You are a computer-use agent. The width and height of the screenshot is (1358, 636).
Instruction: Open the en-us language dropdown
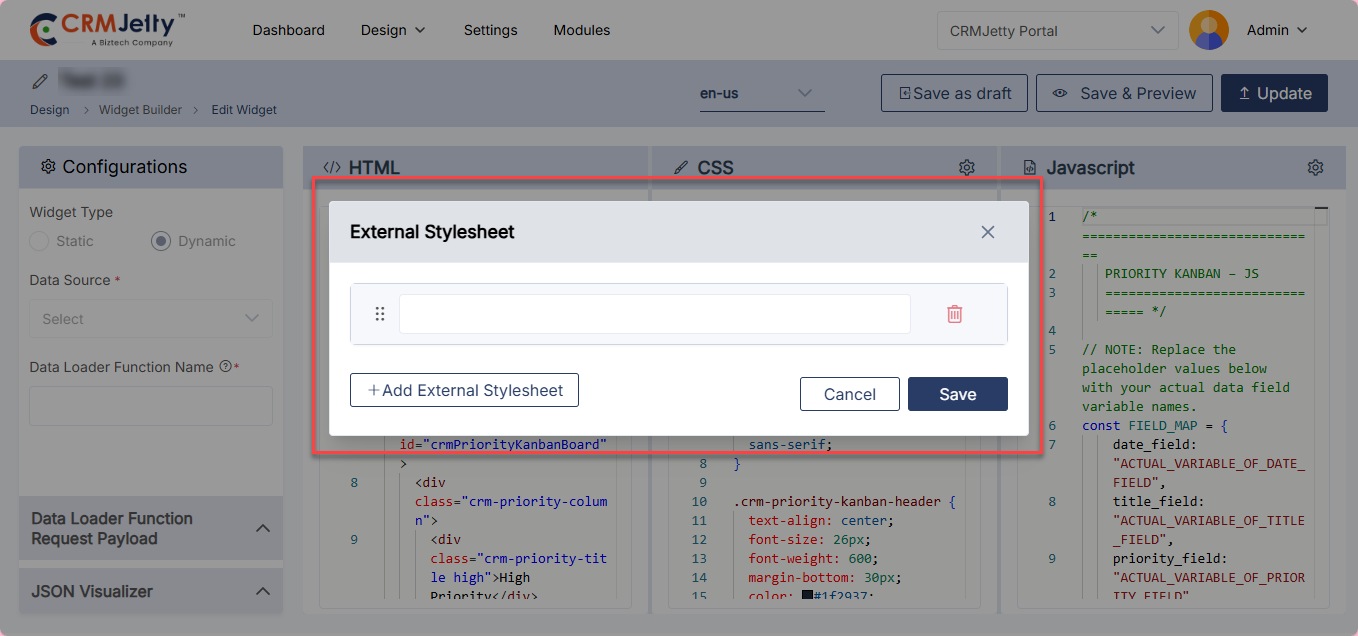click(x=761, y=93)
